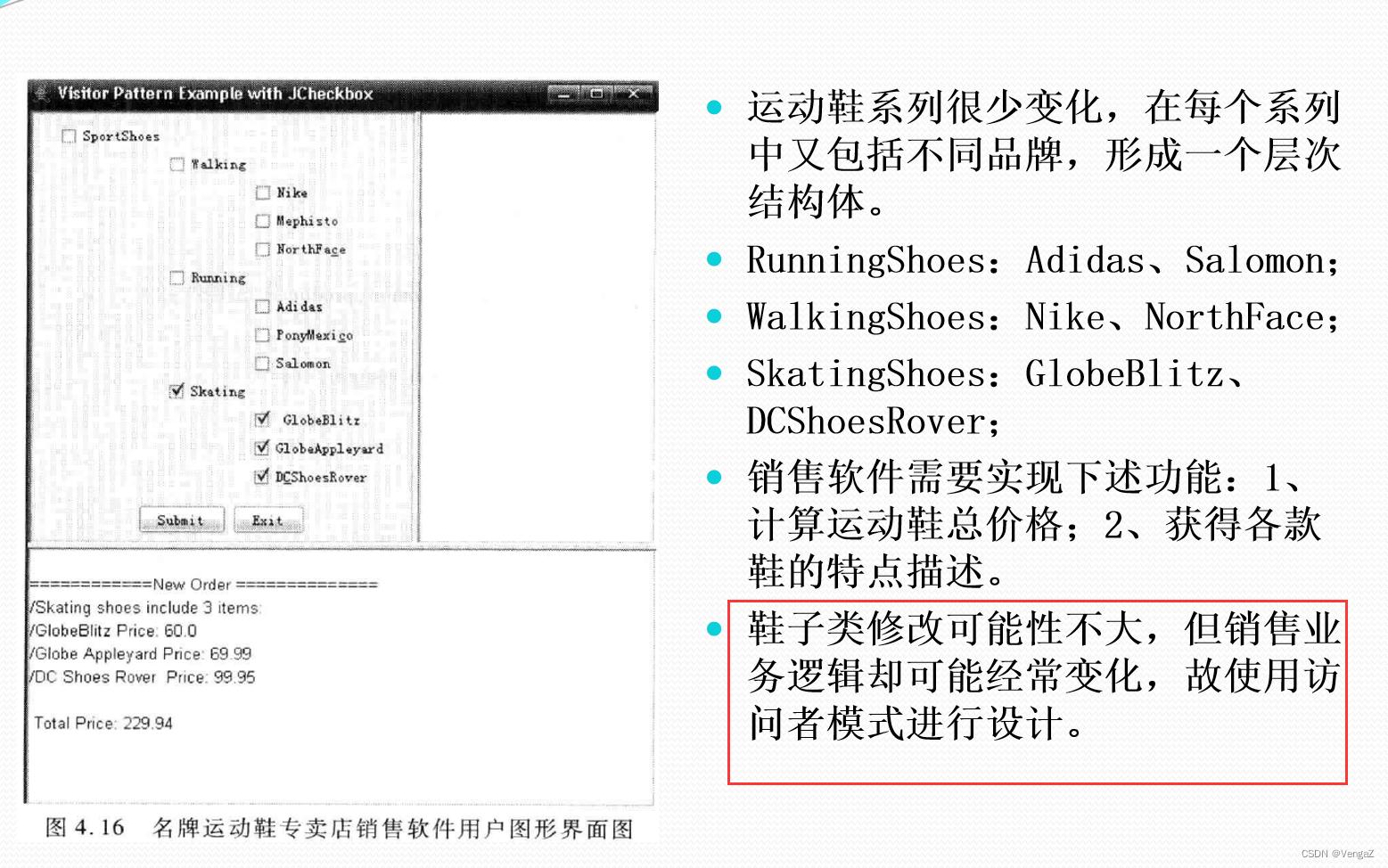
Task: Select the NorthFace checkbox
Action: [x=263, y=250]
